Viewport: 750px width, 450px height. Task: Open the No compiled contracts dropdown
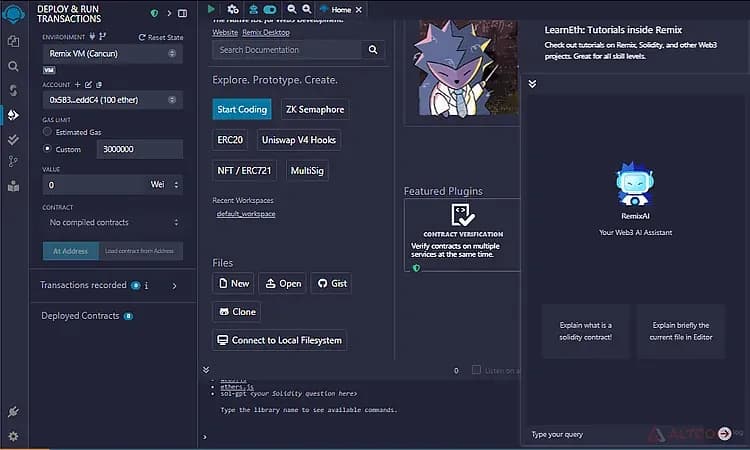tap(113, 222)
